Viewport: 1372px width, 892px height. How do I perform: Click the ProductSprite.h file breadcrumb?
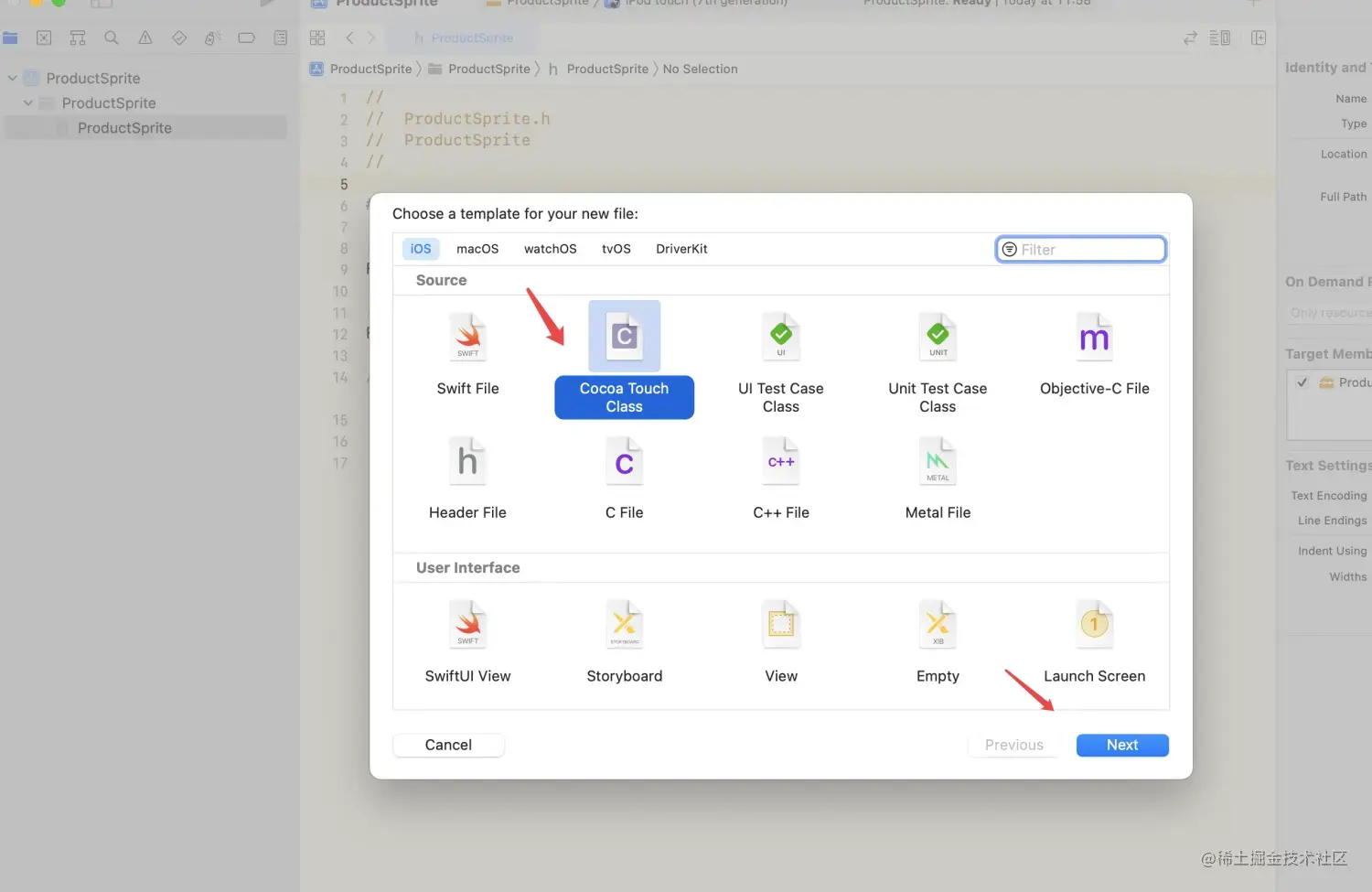pyautogui.click(x=598, y=69)
